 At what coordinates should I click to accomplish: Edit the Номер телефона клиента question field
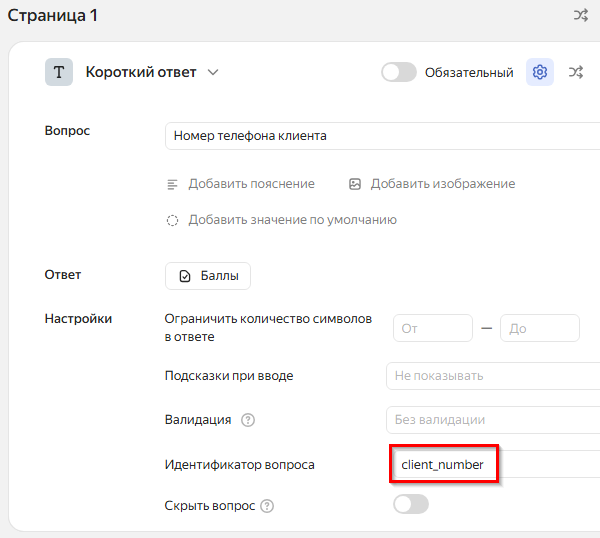[x=382, y=136]
